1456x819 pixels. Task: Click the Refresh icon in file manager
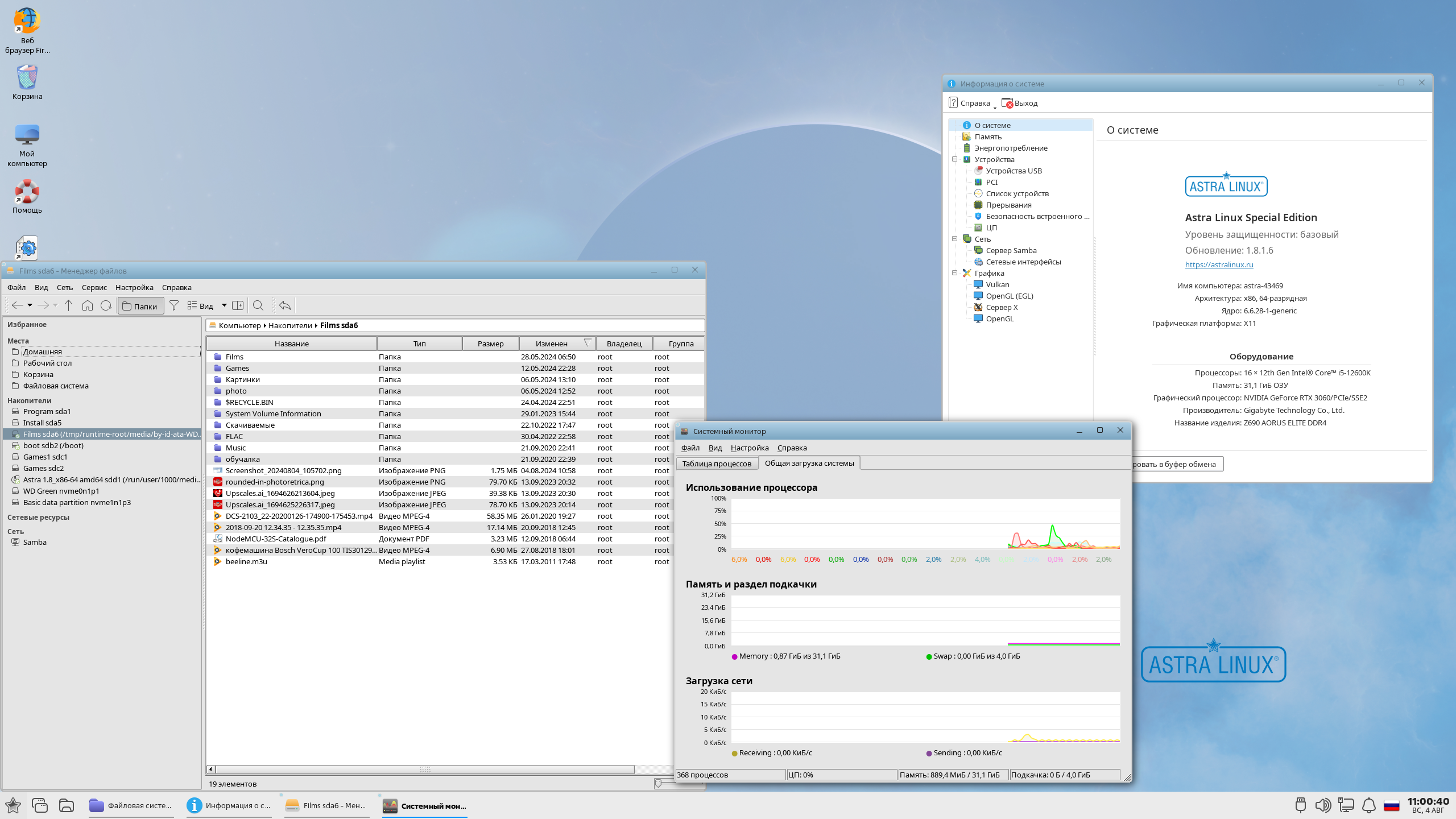tap(106, 305)
